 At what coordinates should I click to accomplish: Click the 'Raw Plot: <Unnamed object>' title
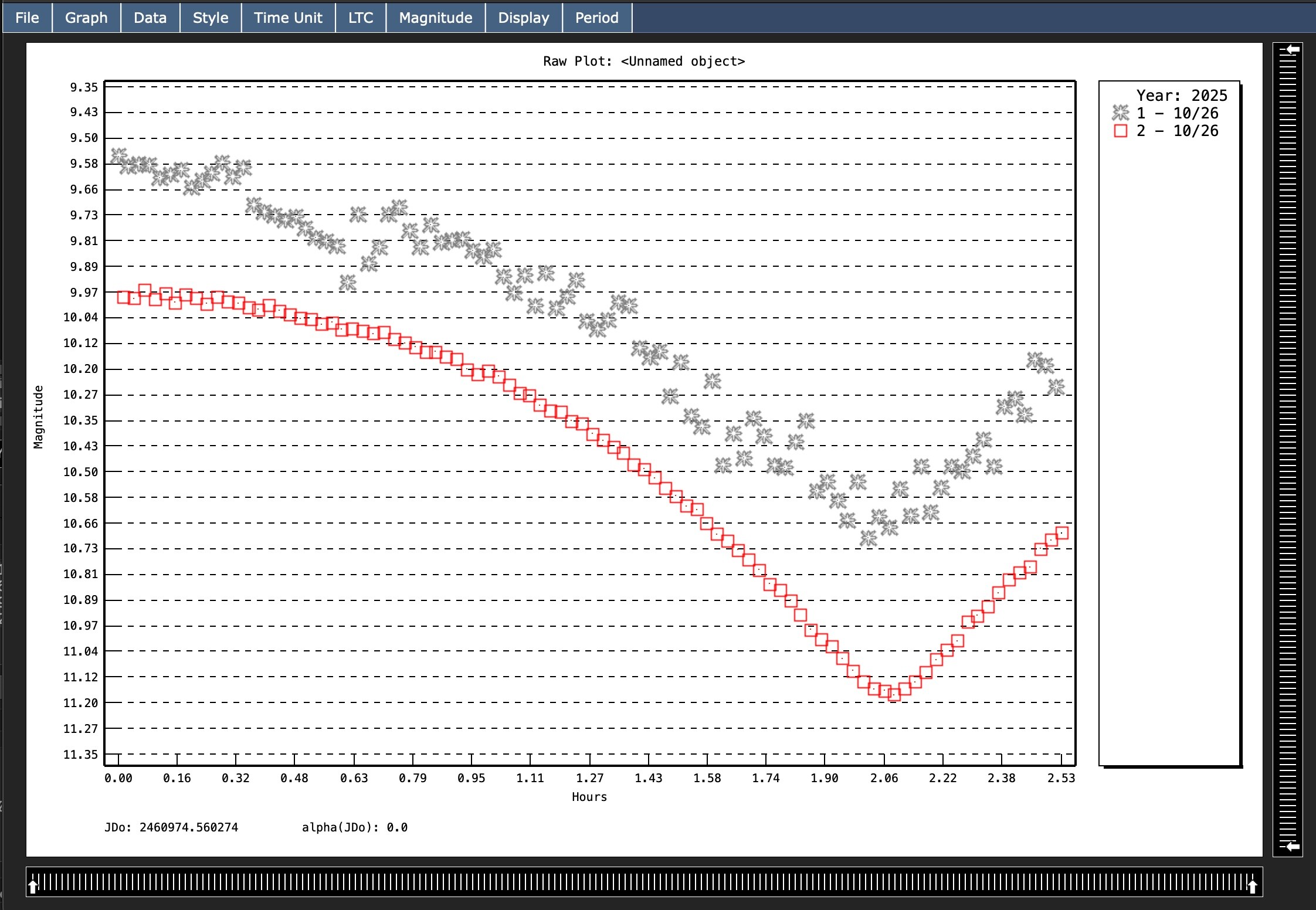tap(643, 62)
